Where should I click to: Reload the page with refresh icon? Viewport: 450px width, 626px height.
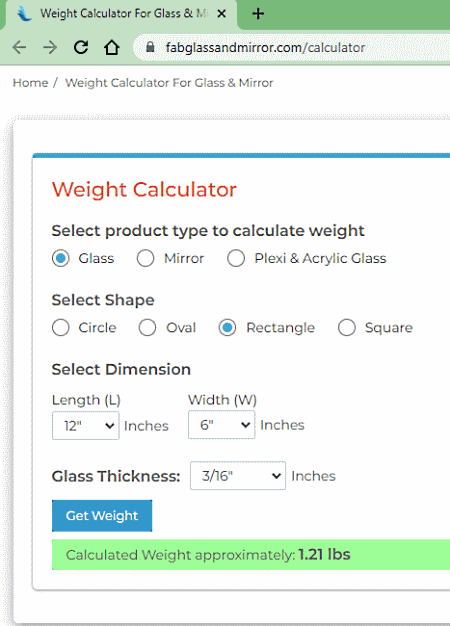tap(81, 48)
